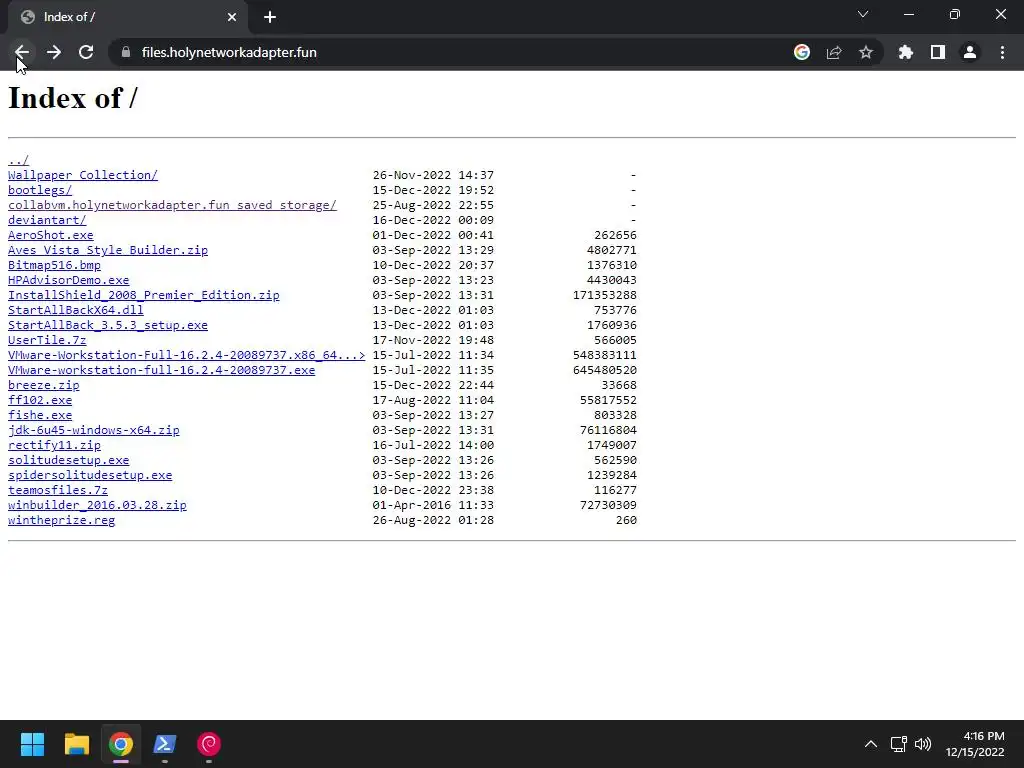Bookmark this page with the star icon

tap(866, 52)
